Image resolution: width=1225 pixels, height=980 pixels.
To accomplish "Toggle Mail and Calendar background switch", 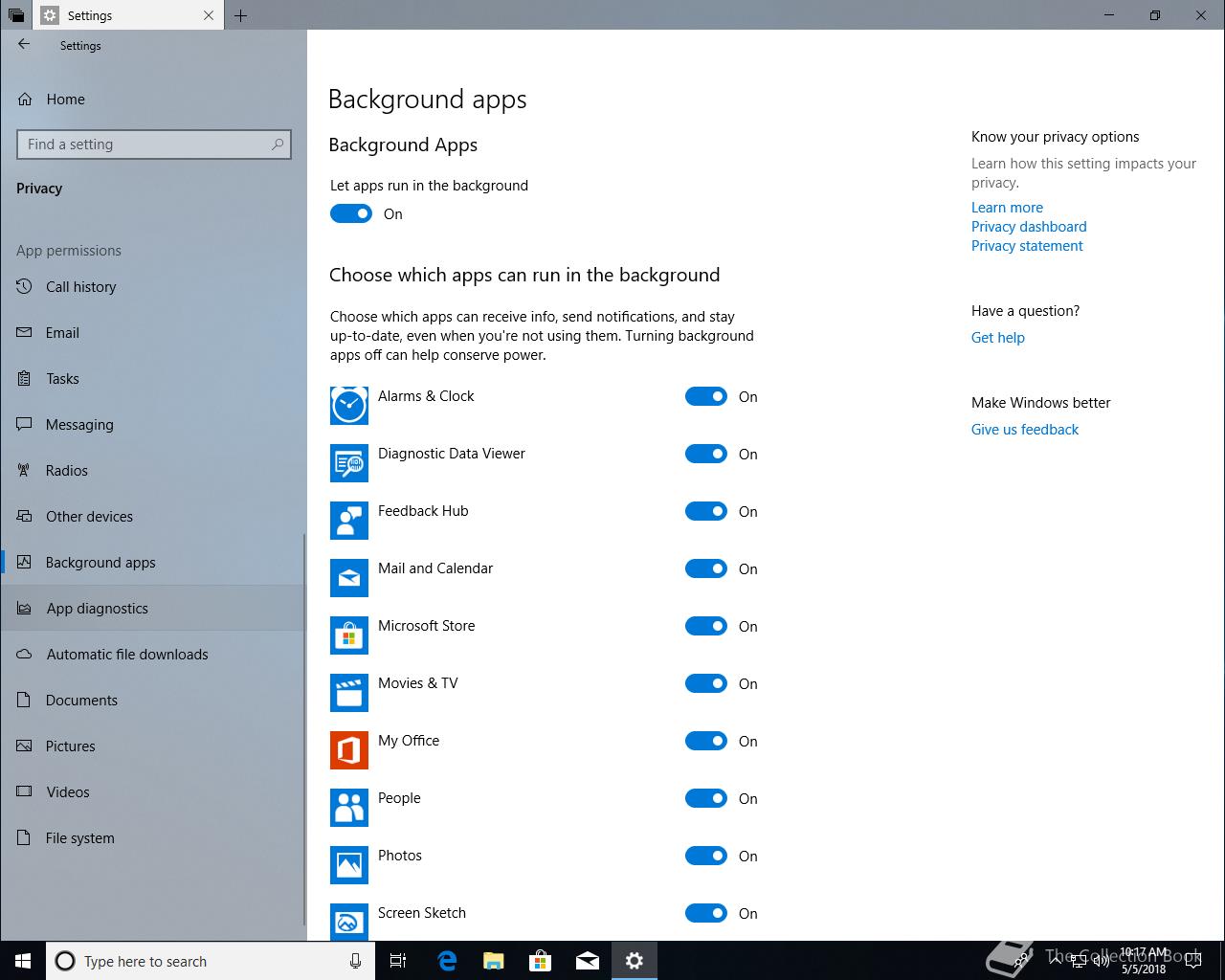I will point(706,568).
